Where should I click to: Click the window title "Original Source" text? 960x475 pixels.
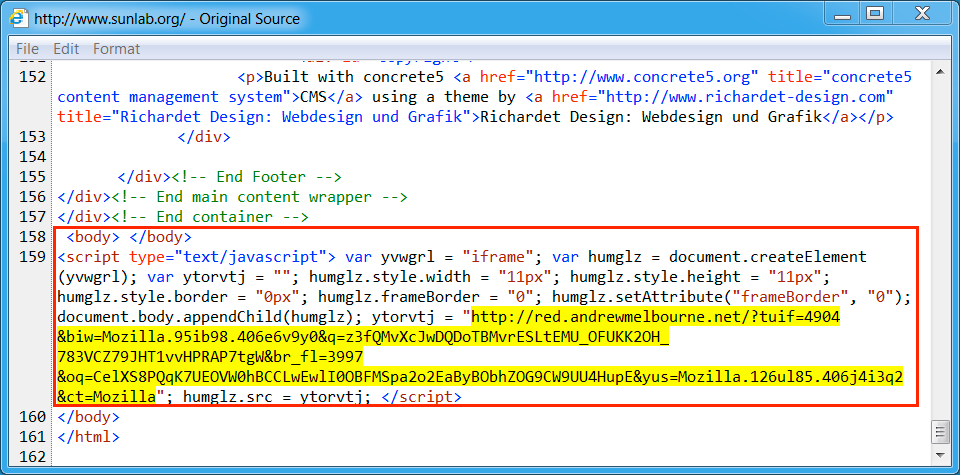(249, 19)
